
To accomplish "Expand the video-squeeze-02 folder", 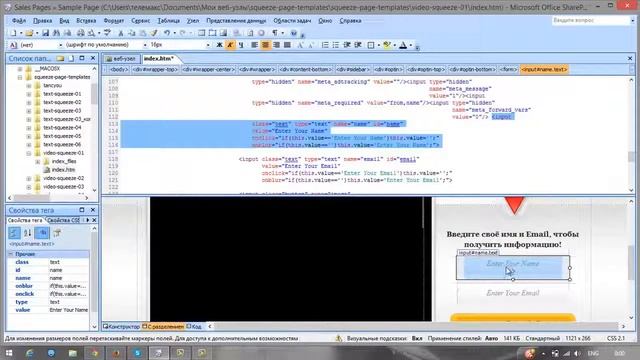I will point(29,178).
